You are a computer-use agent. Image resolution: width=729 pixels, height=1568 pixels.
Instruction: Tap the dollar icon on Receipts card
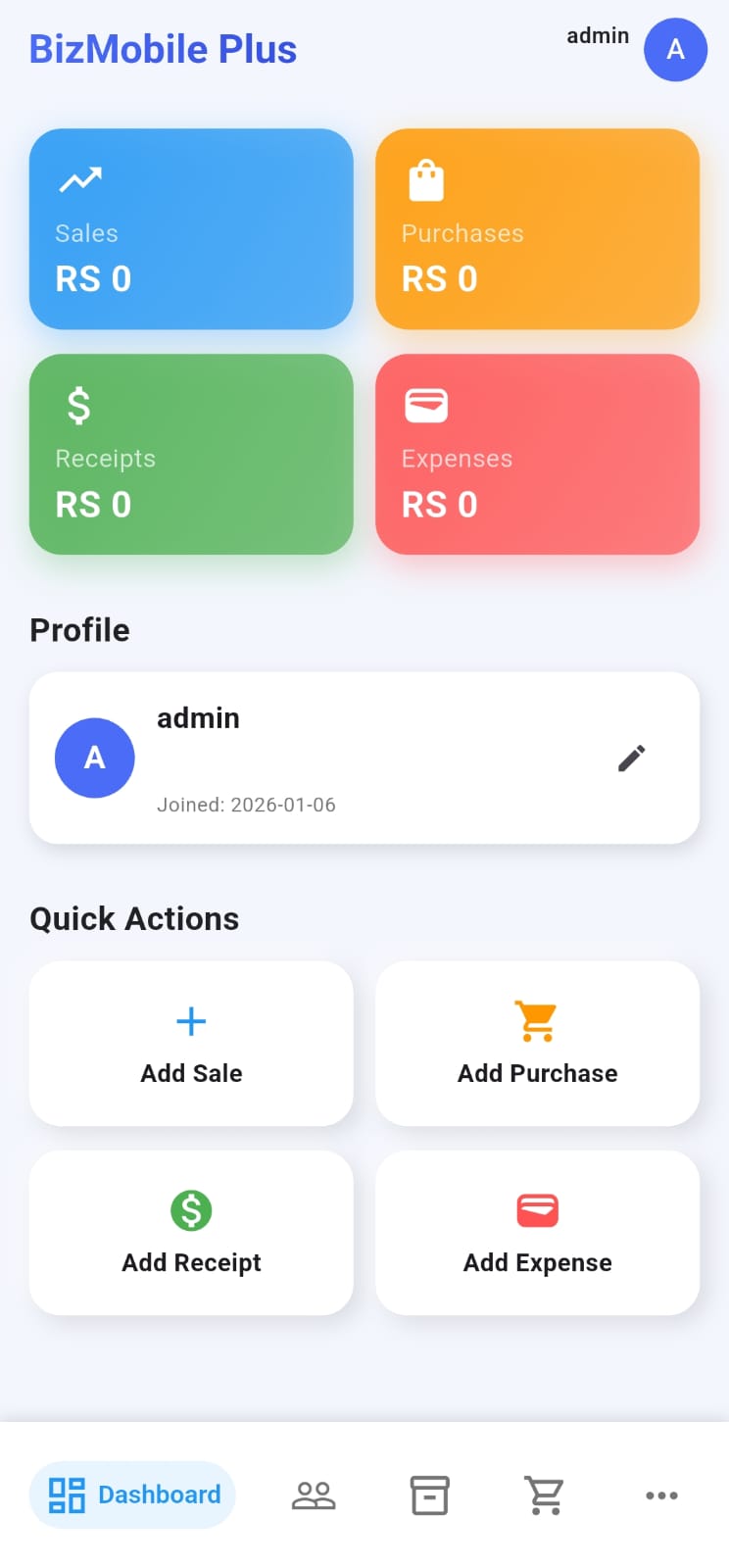(x=79, y=406)
